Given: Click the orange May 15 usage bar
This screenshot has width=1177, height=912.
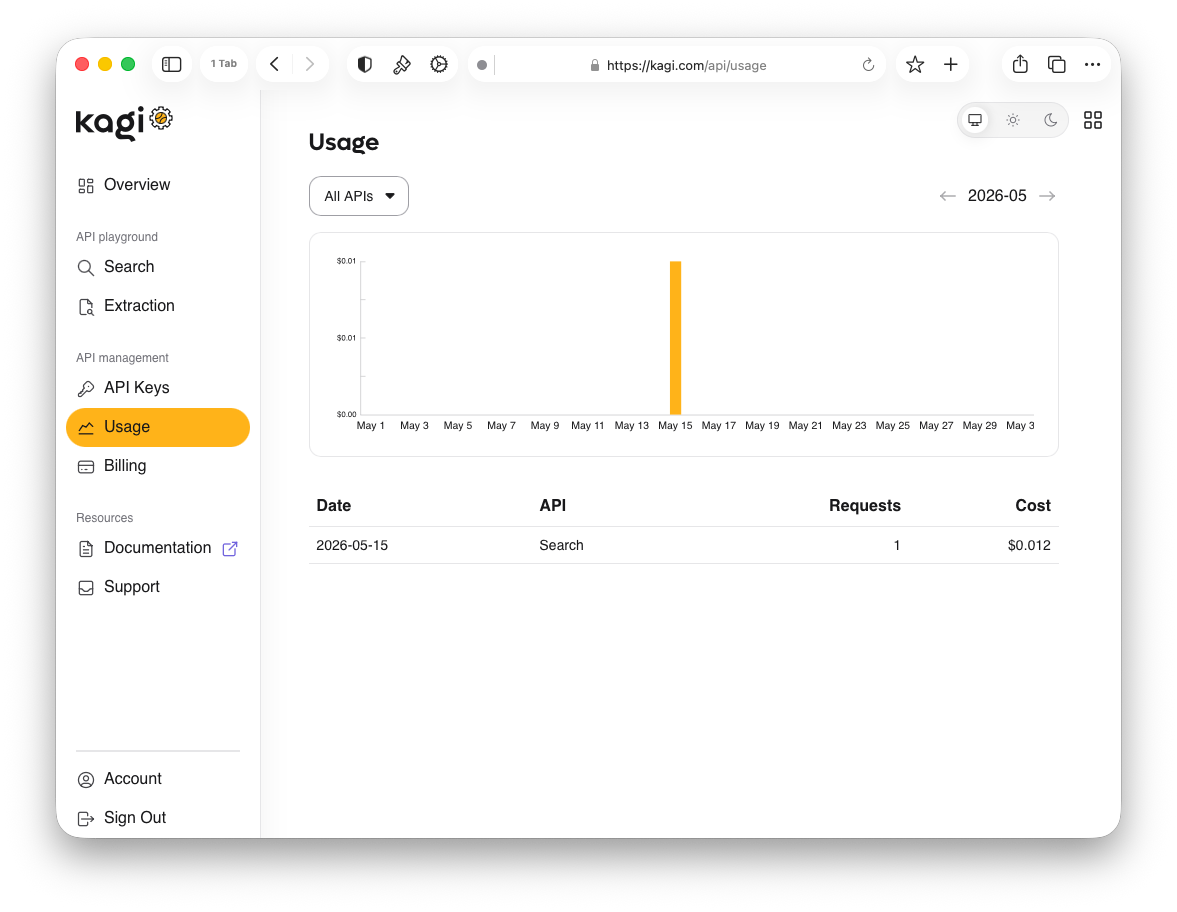Looking at the screenshot, I should (676, 338).
